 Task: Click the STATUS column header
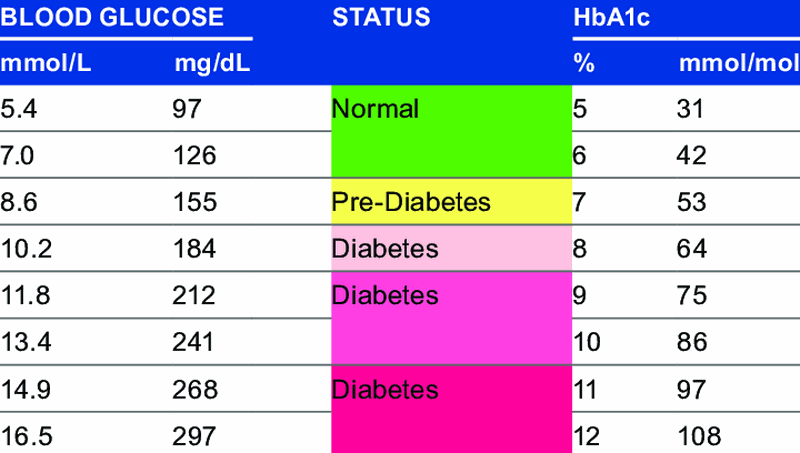click(381, 17)
